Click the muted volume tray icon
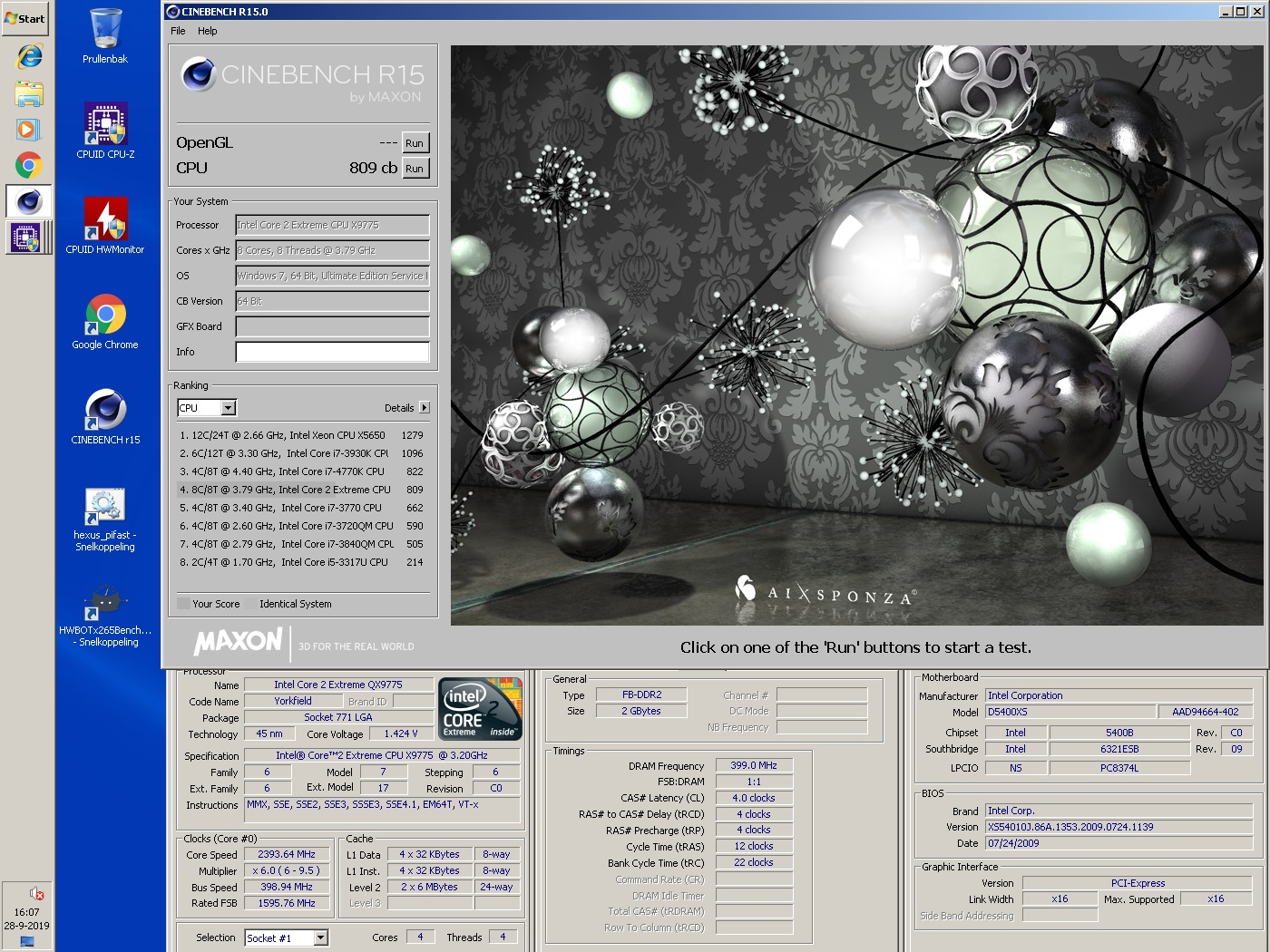The image size is (1270, 952). click(36, 893)
